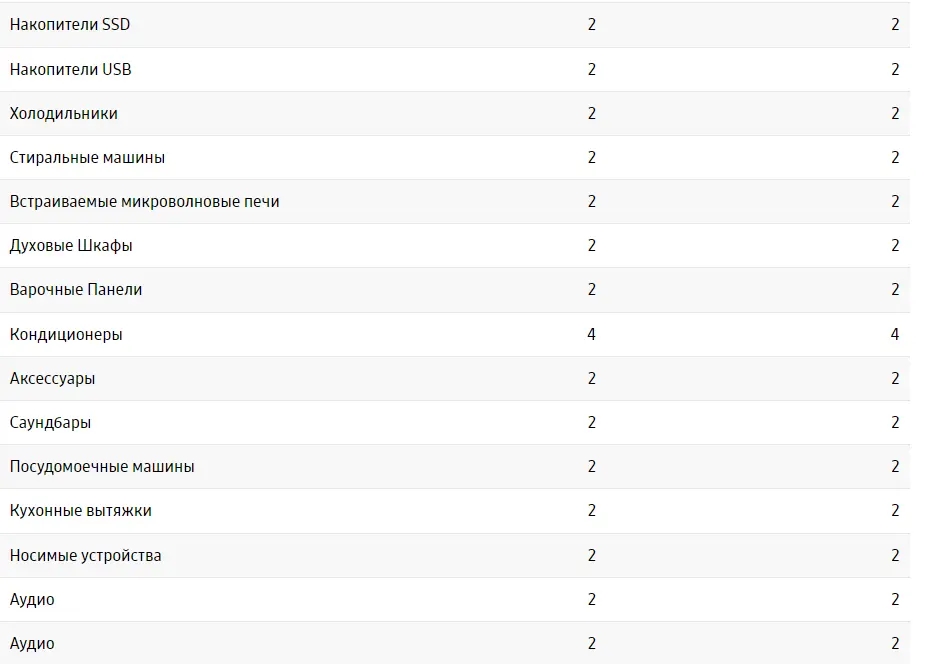Select the Посудомоечные машины row
The image size is (938, 664).
(455, 467)
